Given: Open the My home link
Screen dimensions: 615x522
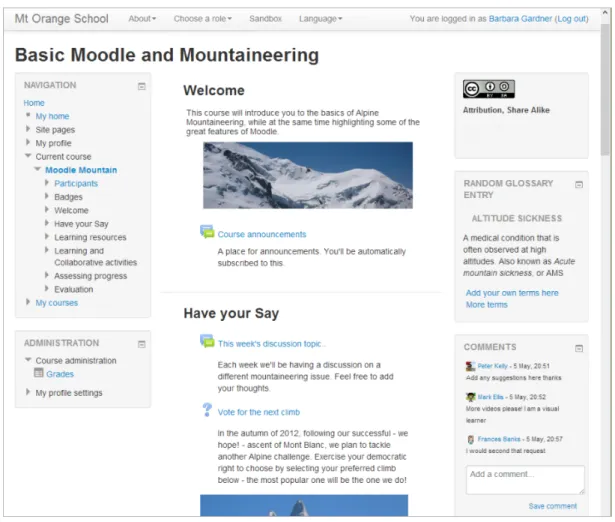Looking at the screenshot, I should pos(52,116).
